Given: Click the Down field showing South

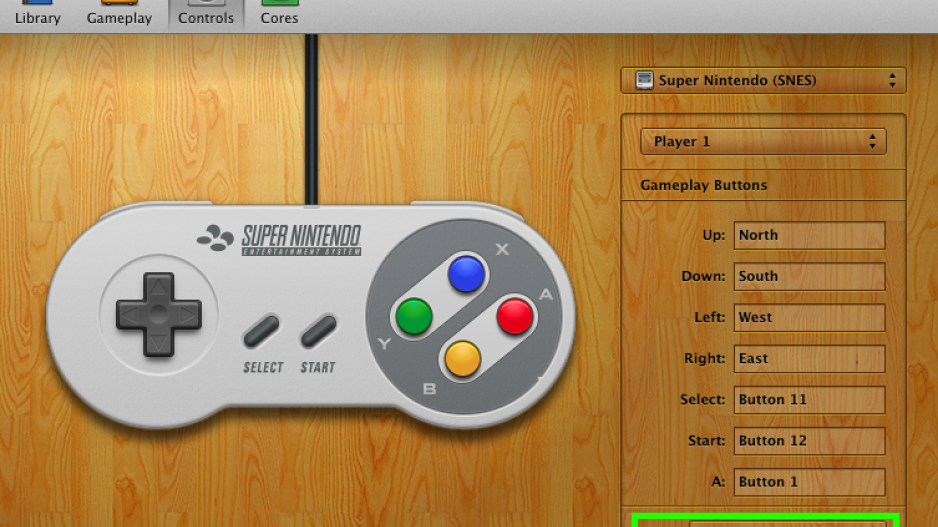Looking at the screenshot, I should [x=809, y=276].
